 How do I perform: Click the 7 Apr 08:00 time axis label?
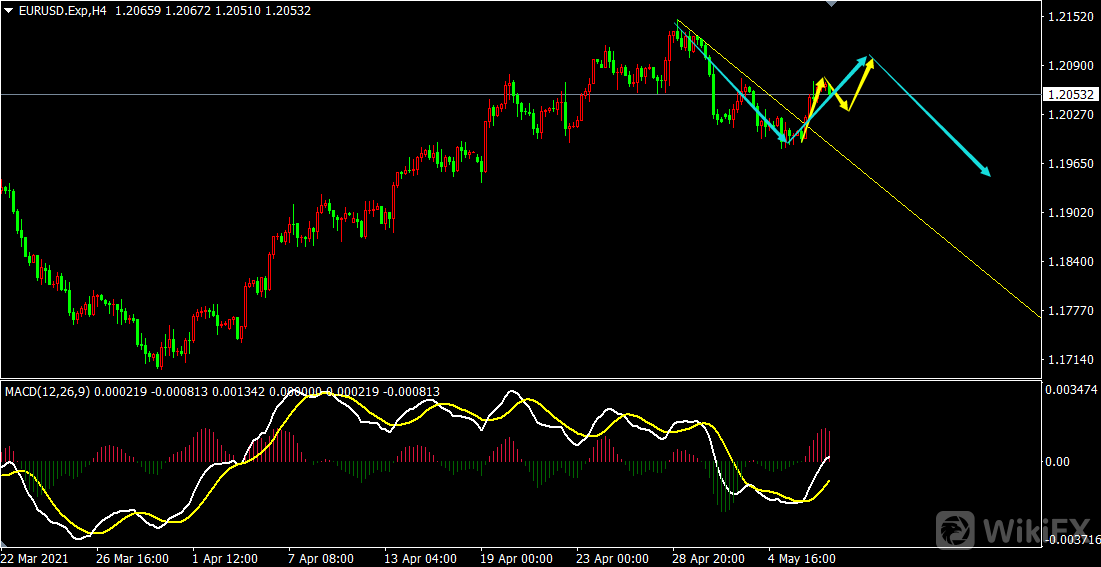click(321, 558)
